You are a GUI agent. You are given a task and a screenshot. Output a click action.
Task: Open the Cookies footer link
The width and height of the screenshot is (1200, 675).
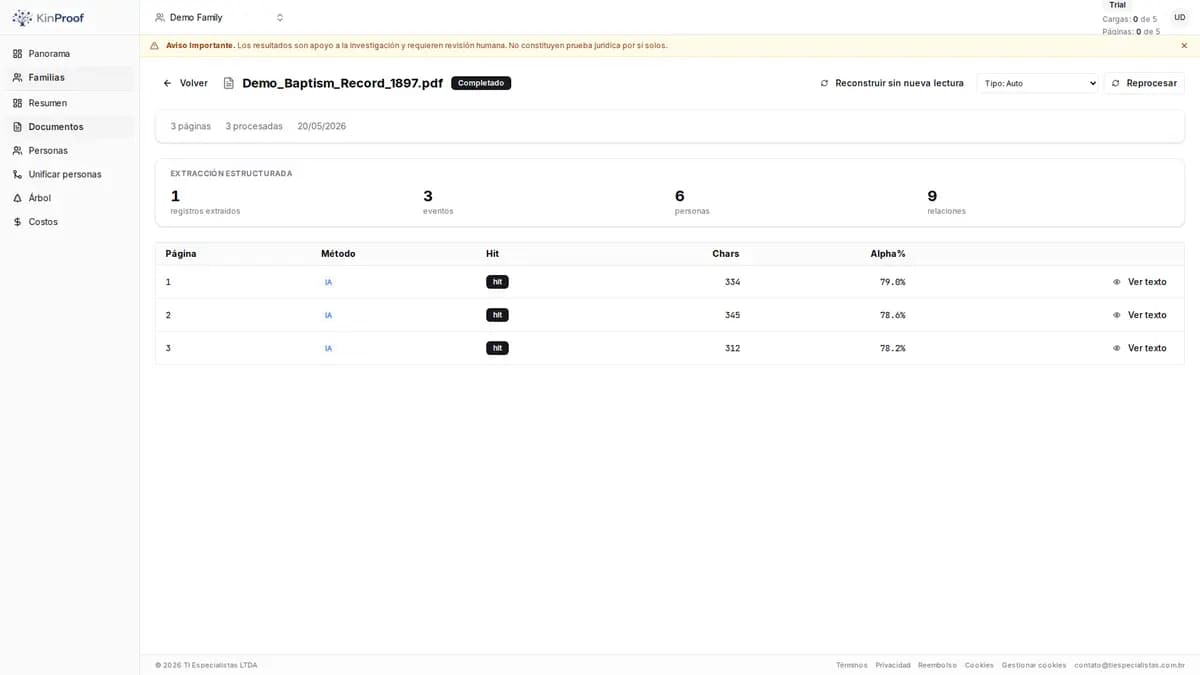[979, 665]
